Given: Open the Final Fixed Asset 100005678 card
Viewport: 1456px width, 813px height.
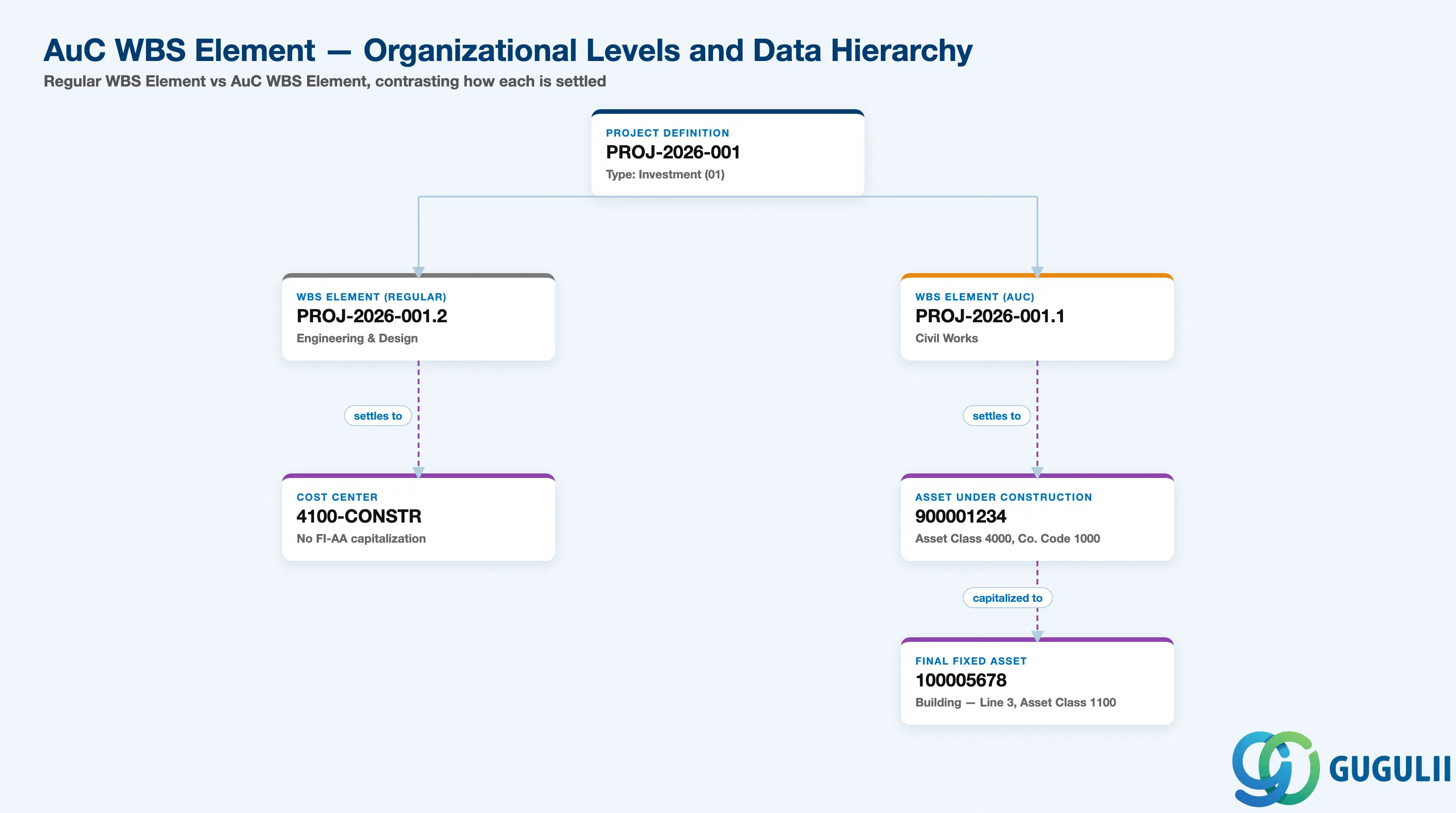Looking at the screenshot, I should [1037, 681].
